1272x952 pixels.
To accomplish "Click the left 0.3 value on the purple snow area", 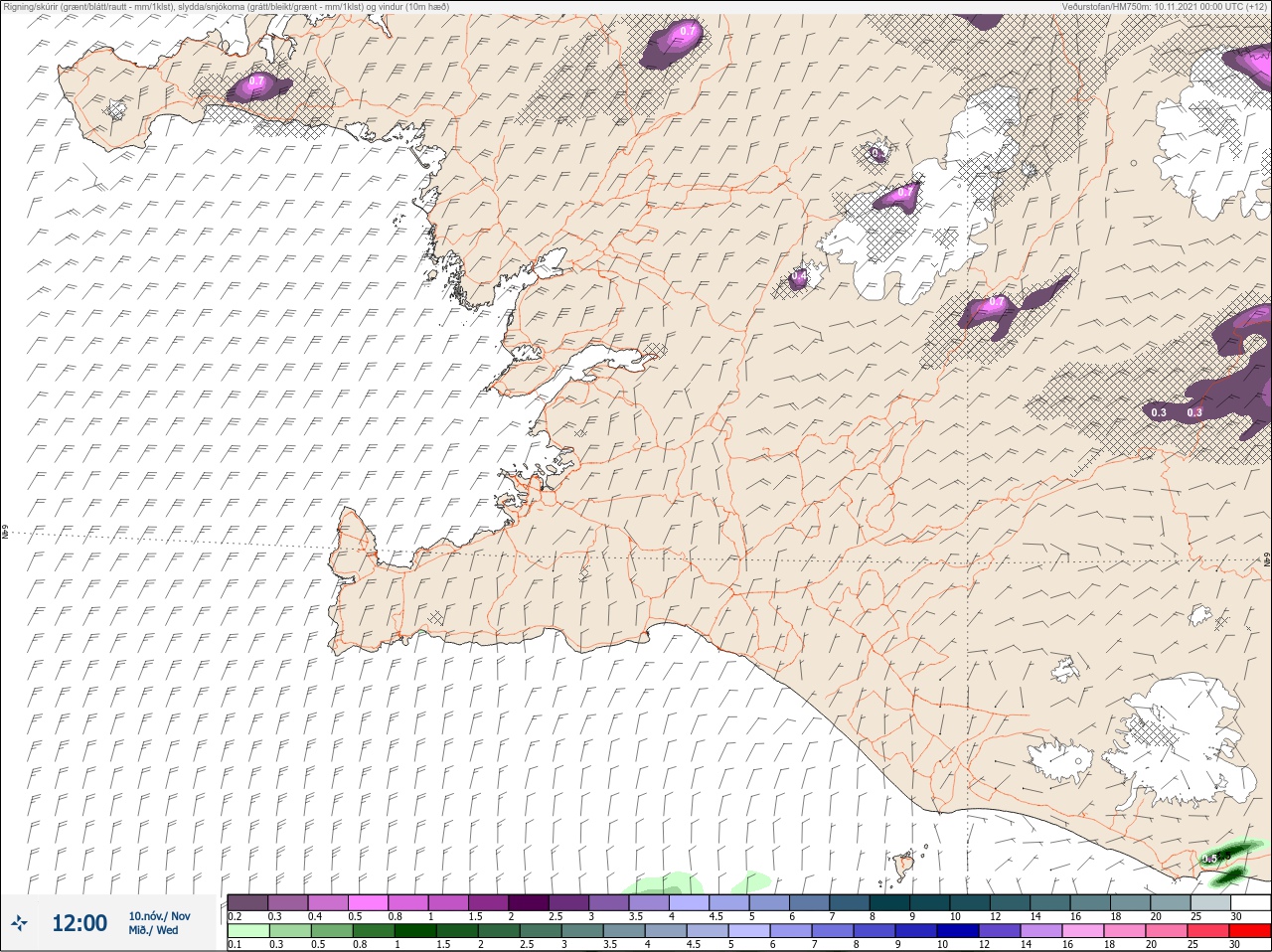I will click(1159, 412).
